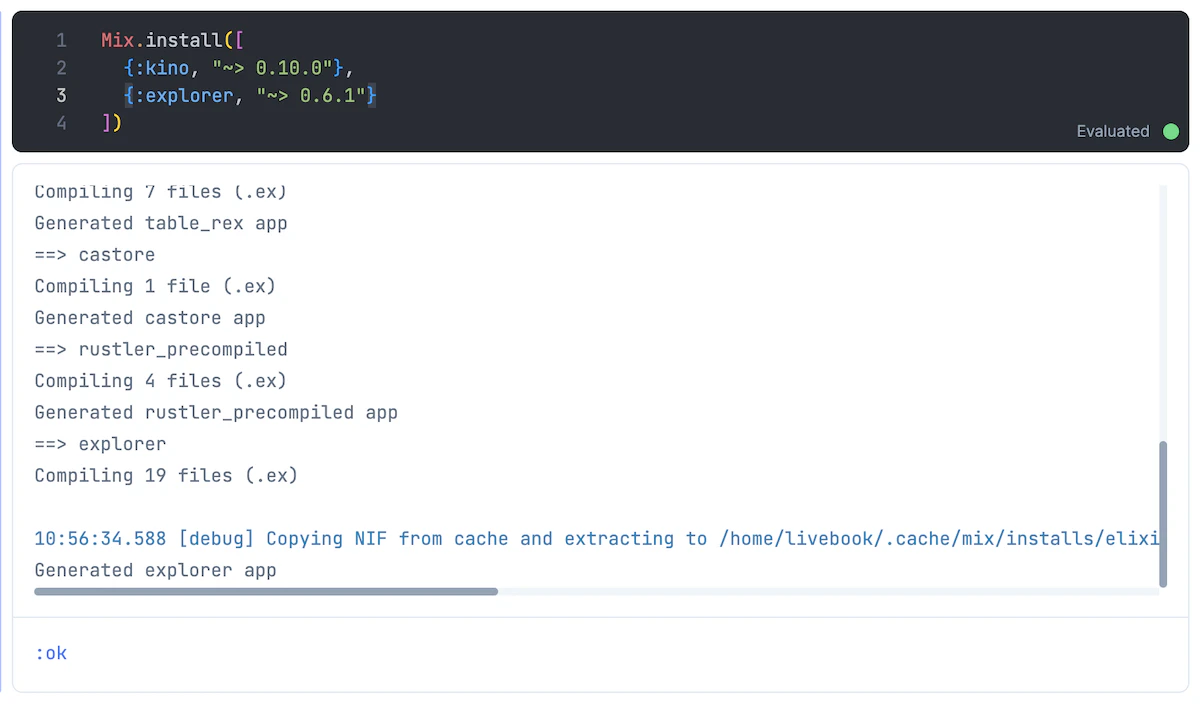Click the debug Copying NIF log line
Screen dimensions: 1200x706
coord(597,539)
